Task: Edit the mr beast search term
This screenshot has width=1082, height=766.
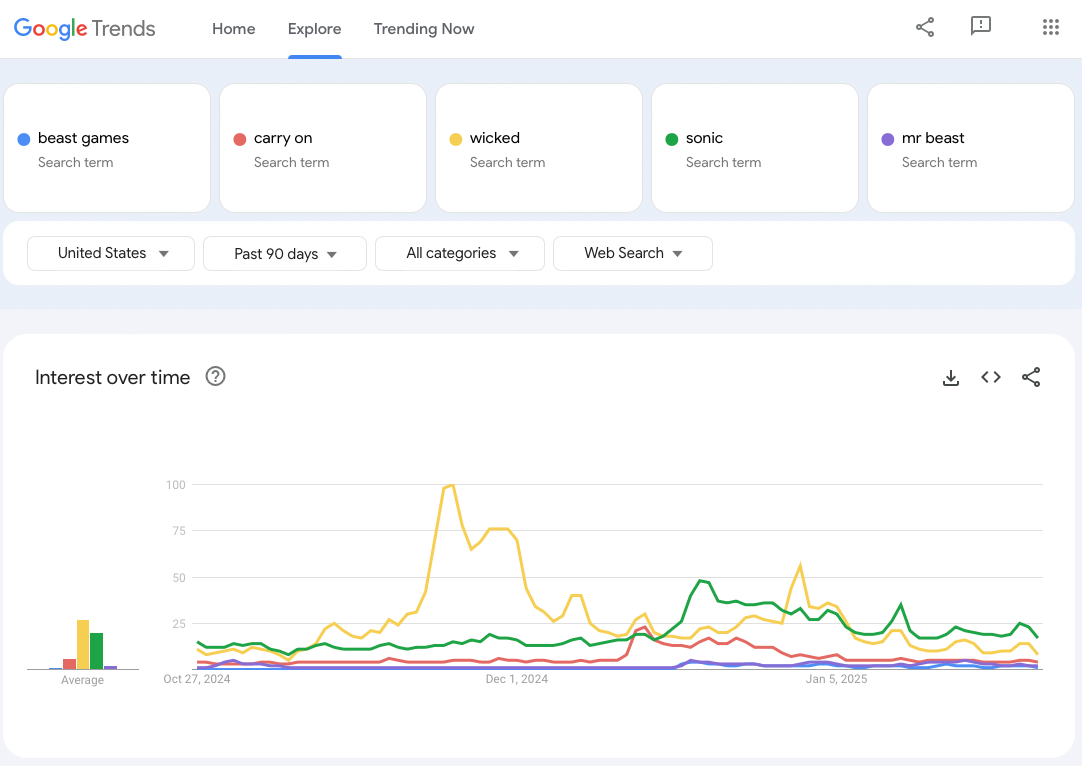Action: click(971, 148)
